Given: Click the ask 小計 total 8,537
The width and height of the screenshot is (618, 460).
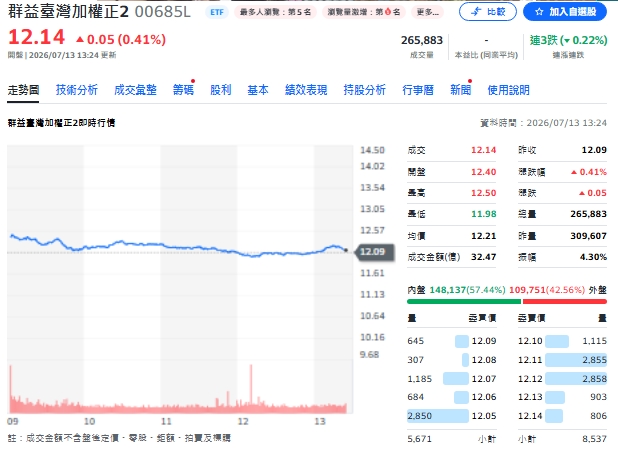Looking at the screenshot, I should [594, 439].
